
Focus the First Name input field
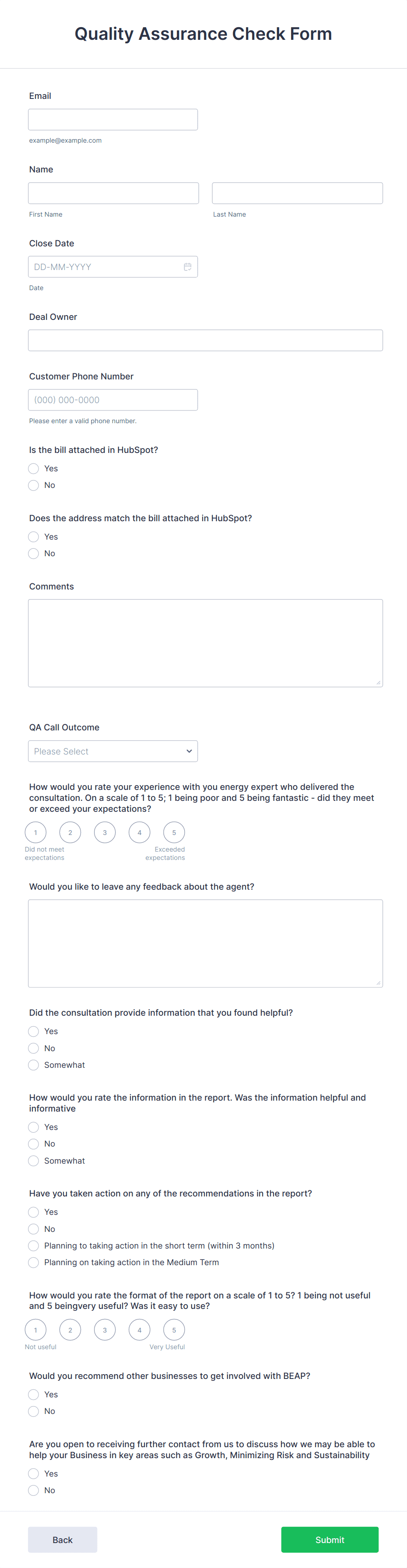pos(113,193)
